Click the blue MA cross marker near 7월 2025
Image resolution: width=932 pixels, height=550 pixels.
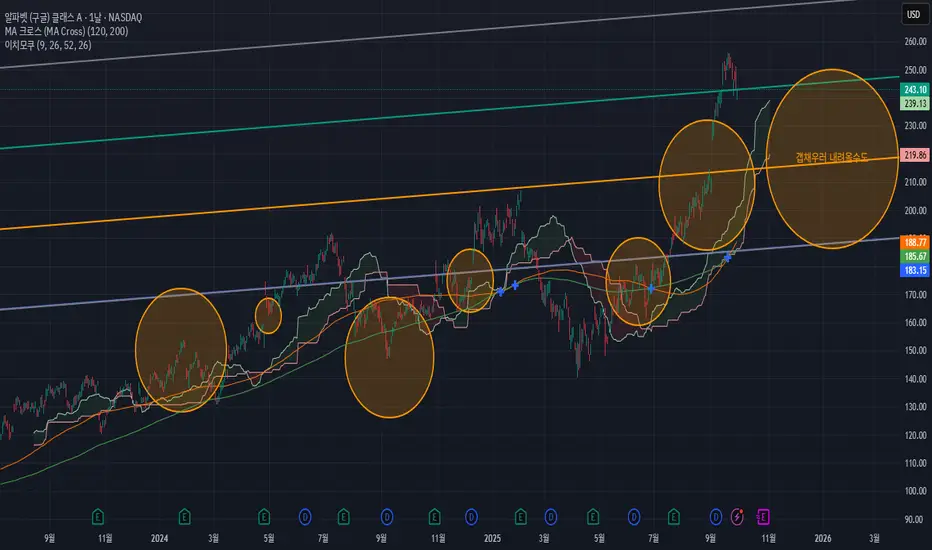[651, 288]
